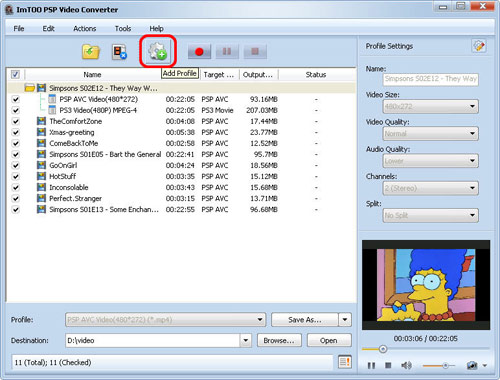
Task: Open the Channels dropdown
Action: point(430,188)
